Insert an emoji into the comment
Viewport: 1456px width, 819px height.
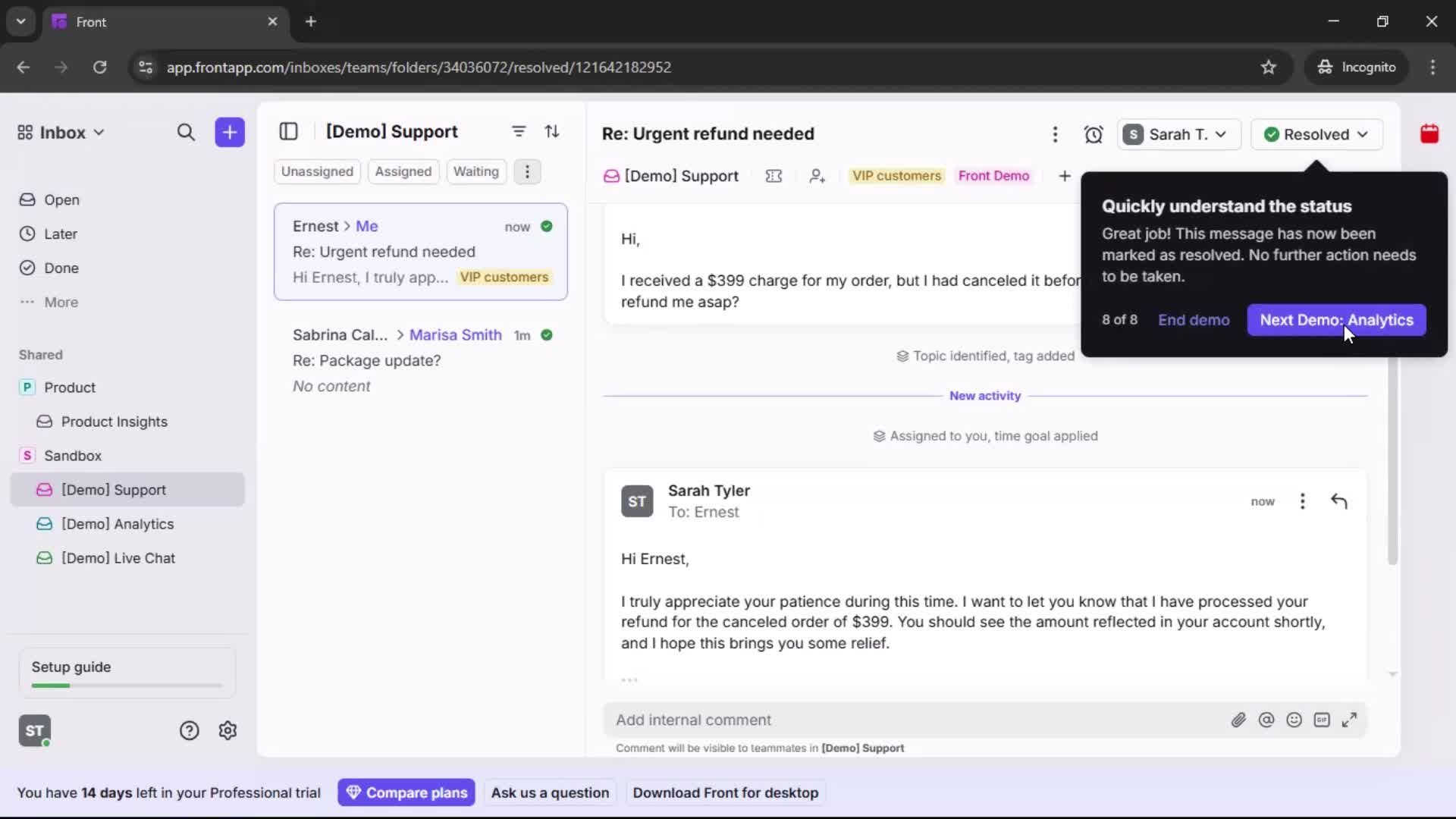tap(1294, 720)
